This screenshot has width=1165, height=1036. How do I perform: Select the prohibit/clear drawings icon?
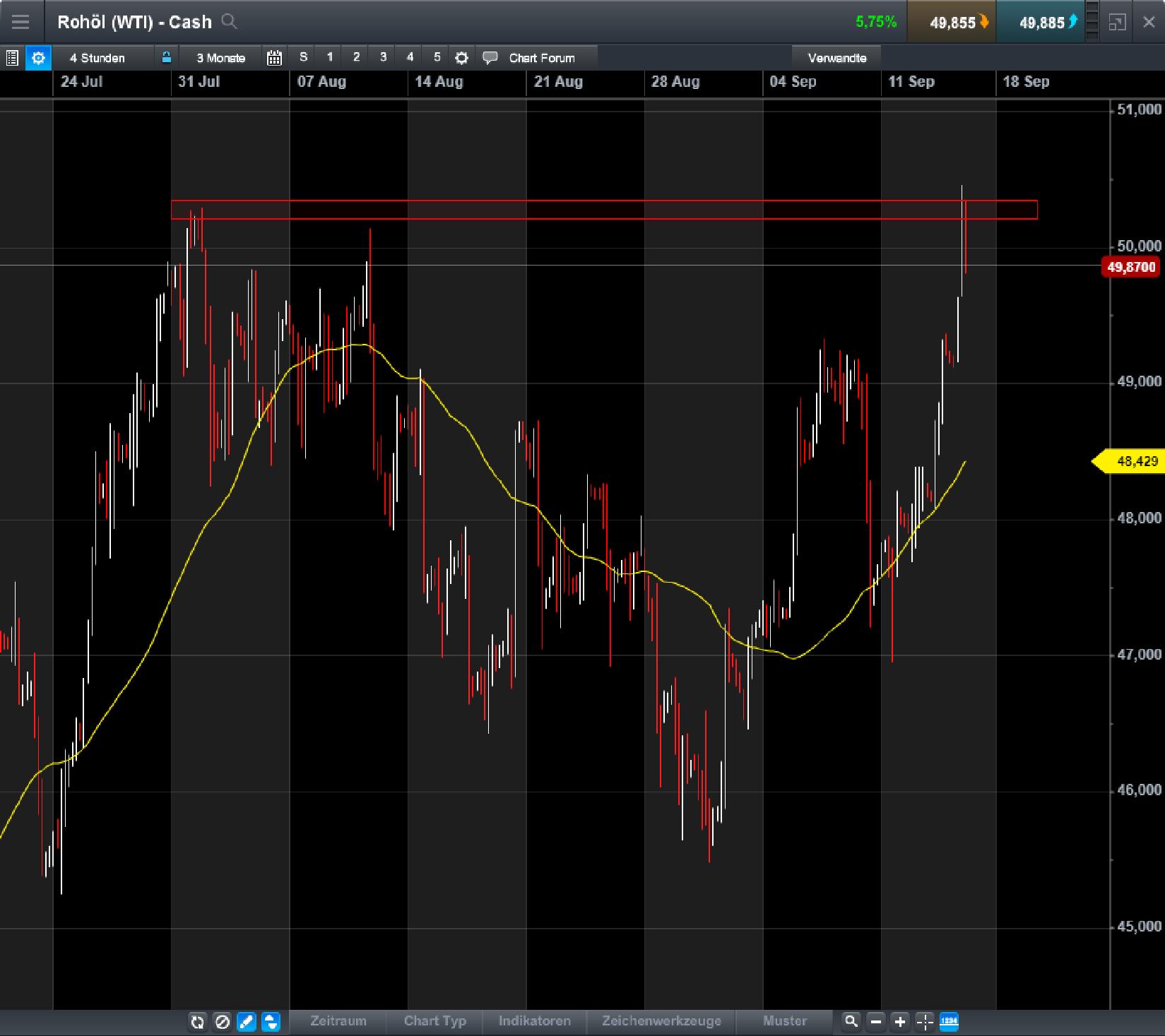click(222, 1022)
